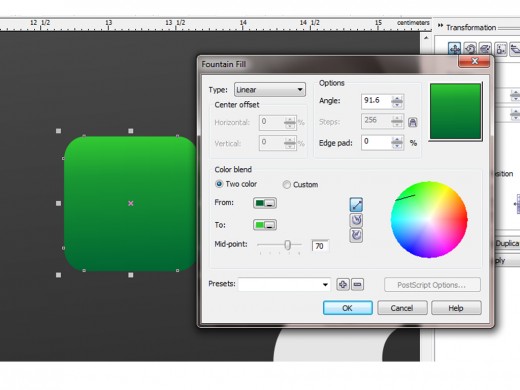Open the From color picker dropdown

(265, 203)
